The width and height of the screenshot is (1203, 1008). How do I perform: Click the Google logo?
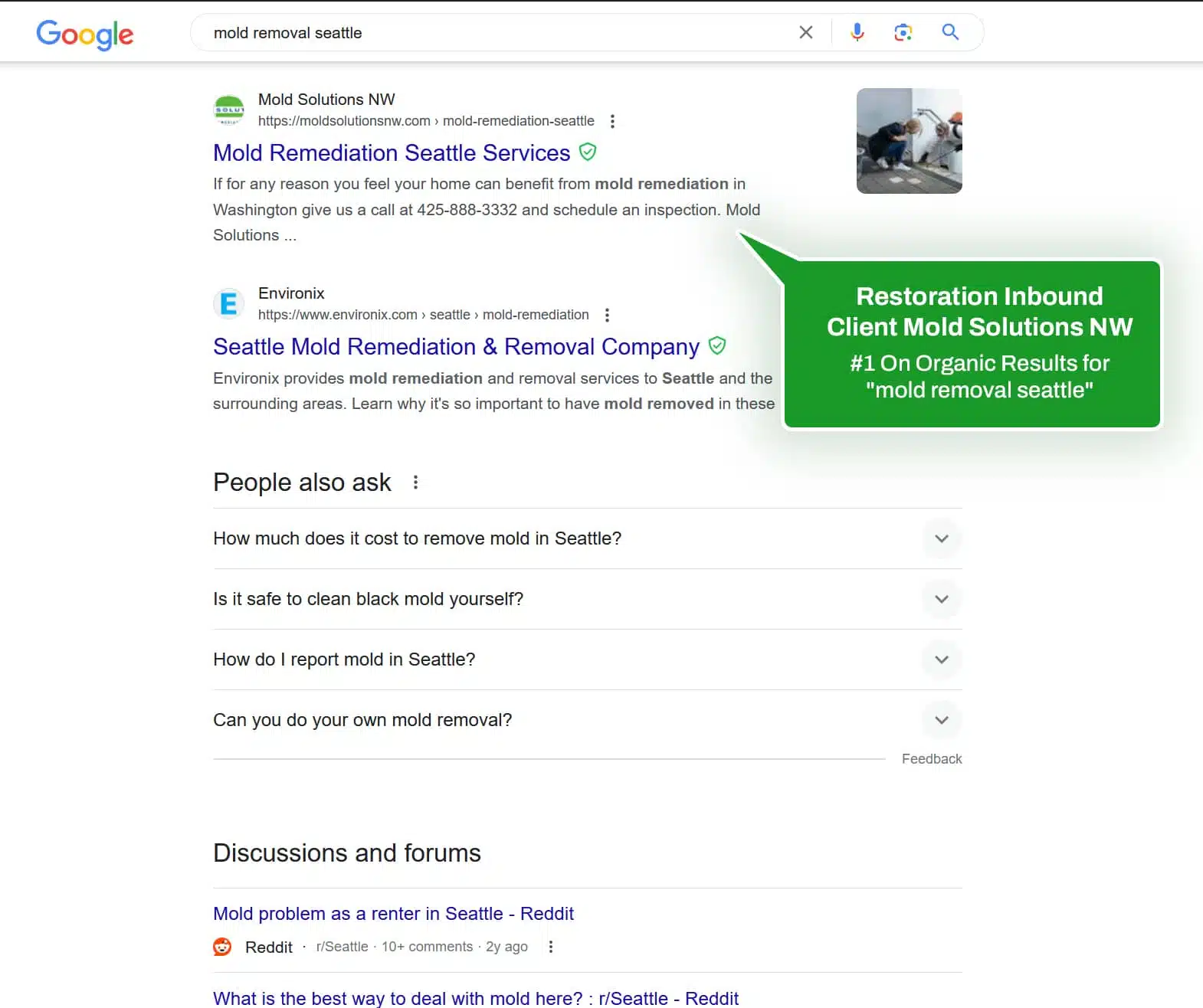tap(84, 34)
